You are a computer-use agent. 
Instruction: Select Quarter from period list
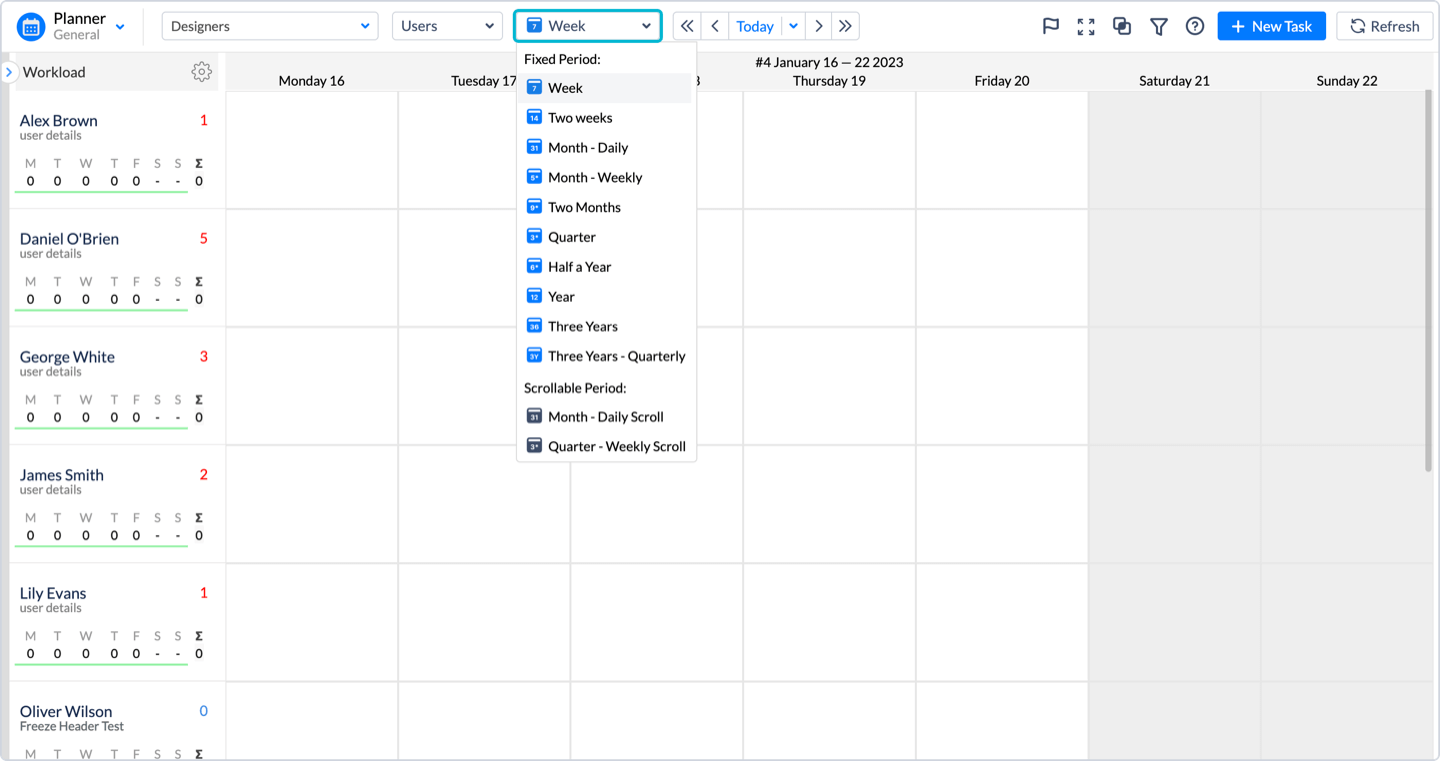click(571, 237)
